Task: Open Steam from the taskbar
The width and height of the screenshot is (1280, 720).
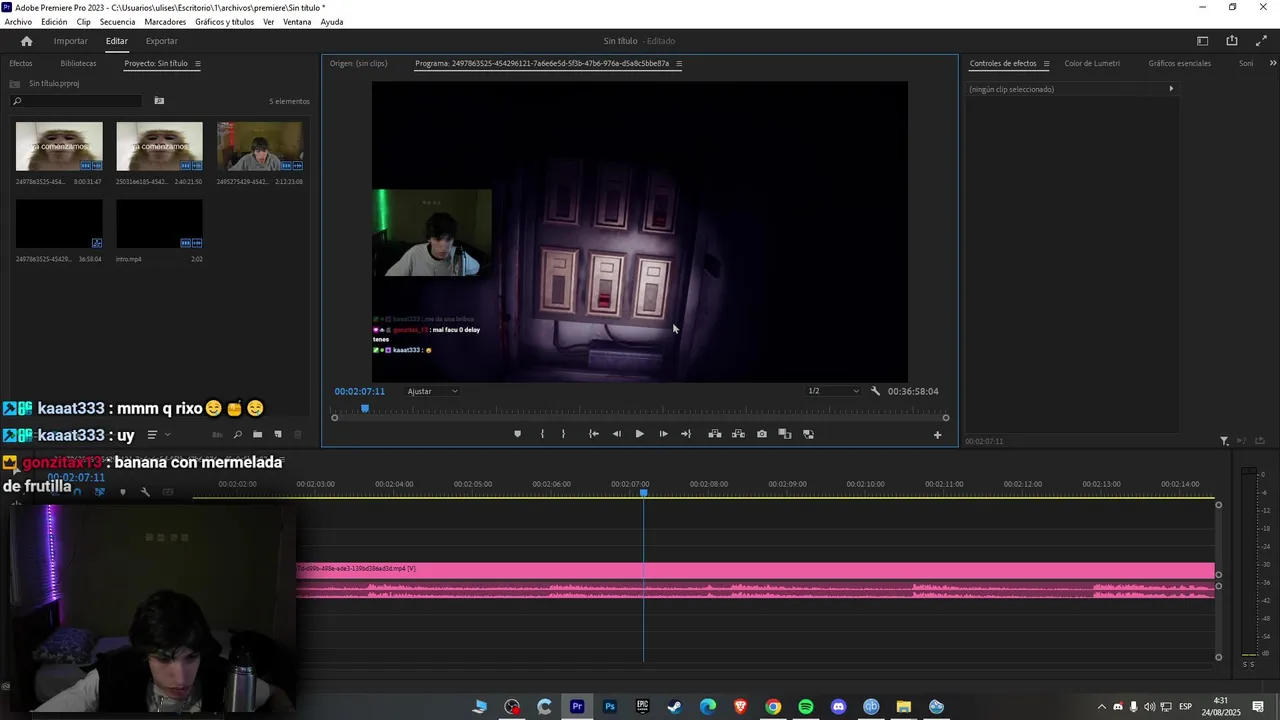Action: point(675,707)
